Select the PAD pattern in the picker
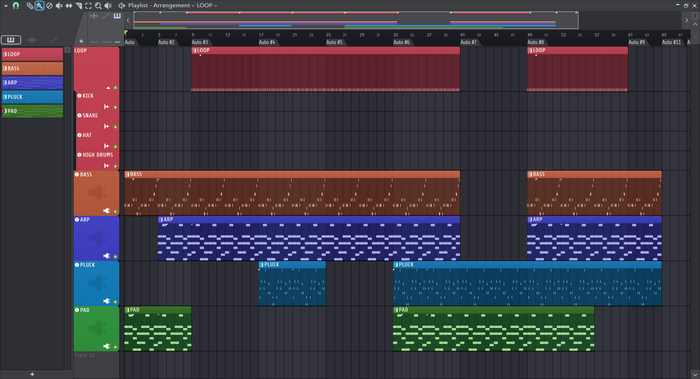This screenshot has width=700, height=379. pos(32,111)
